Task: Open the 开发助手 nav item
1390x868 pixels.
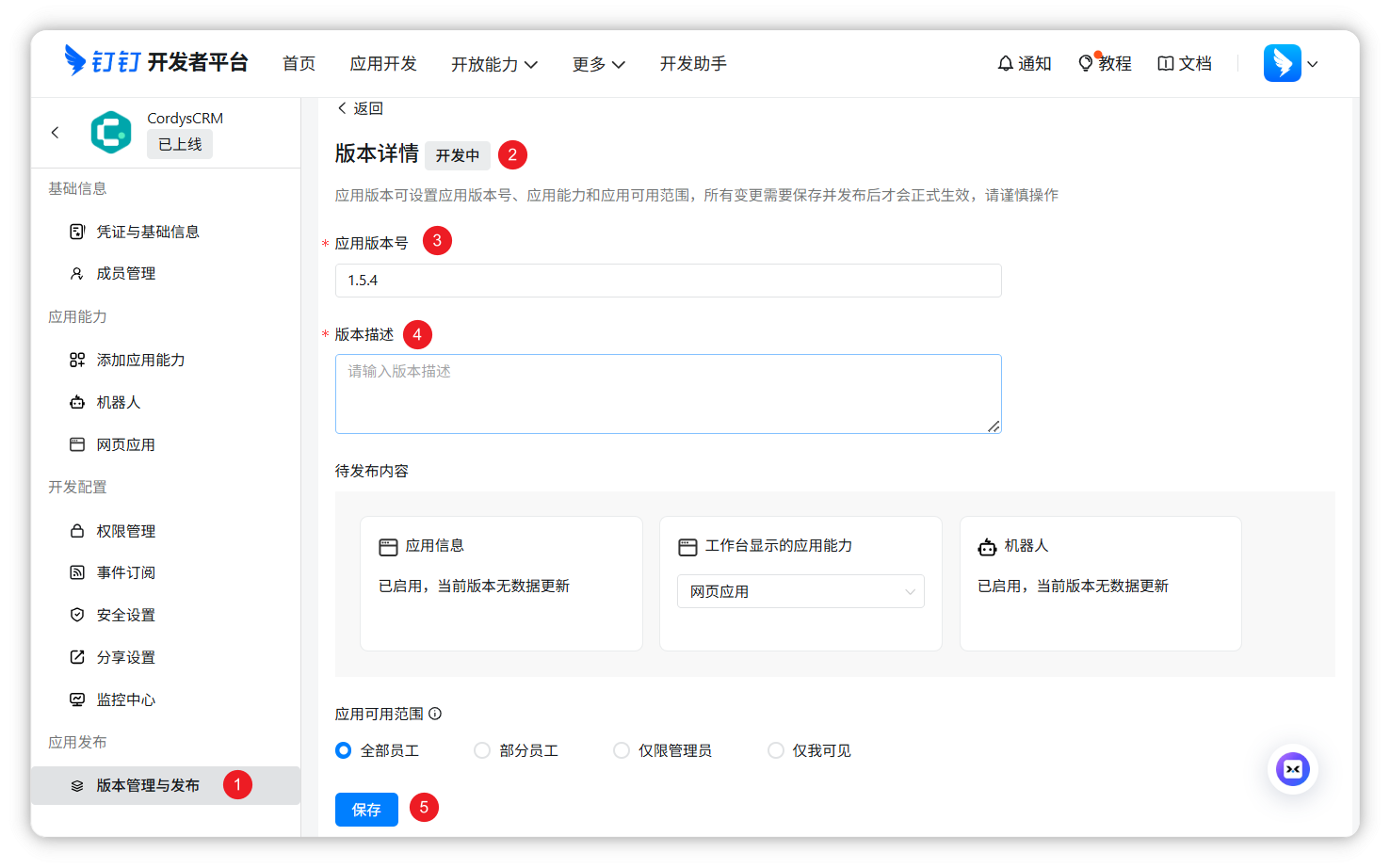Action: tap(693, 63)
